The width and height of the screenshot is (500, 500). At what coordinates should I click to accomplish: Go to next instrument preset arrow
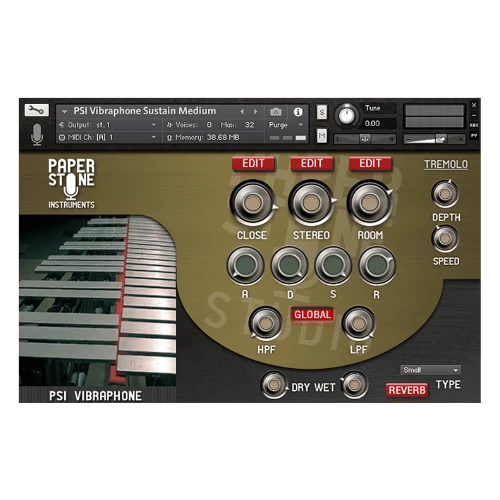coord(256,112)
